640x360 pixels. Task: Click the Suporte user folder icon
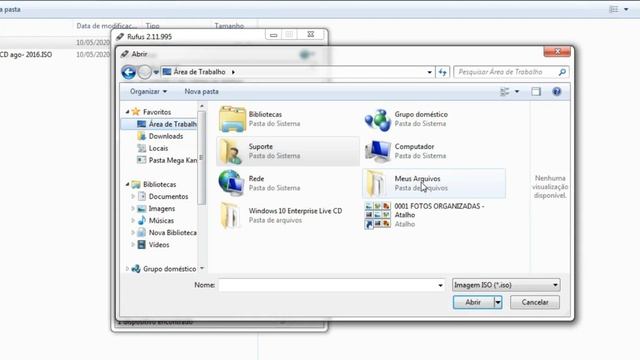pos(231,151)
